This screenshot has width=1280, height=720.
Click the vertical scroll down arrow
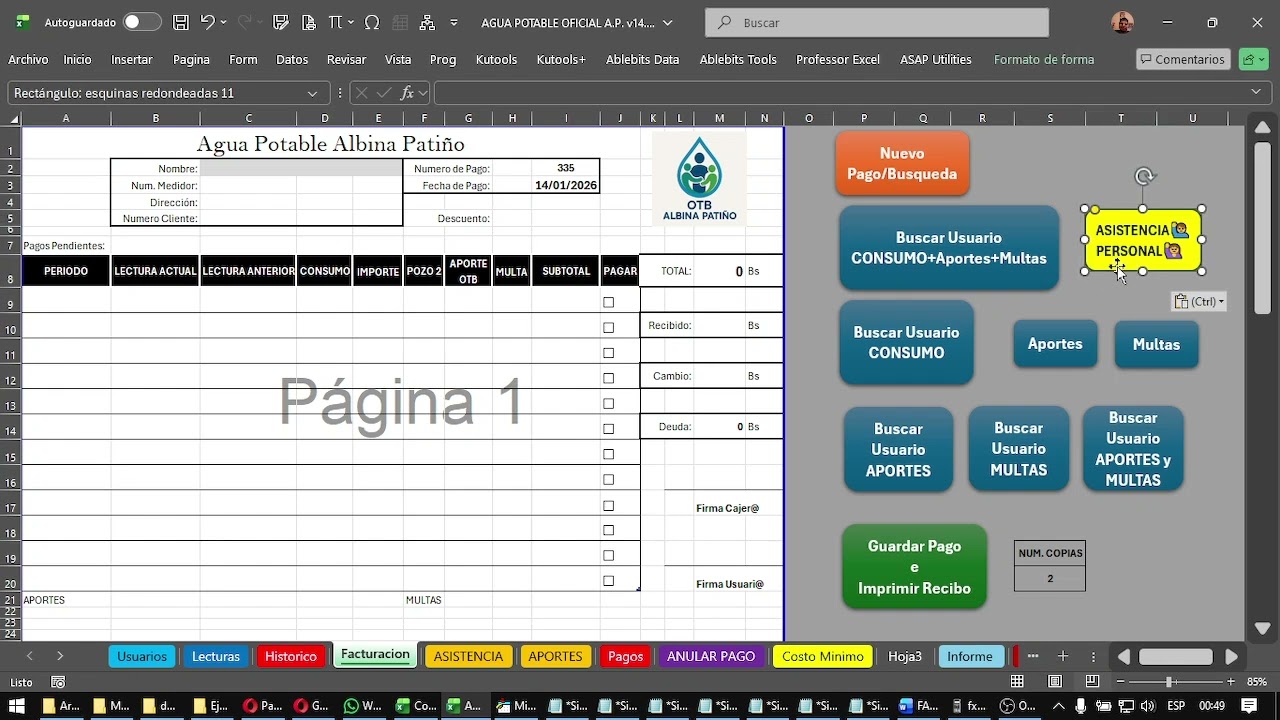(x=1262, y=629)
